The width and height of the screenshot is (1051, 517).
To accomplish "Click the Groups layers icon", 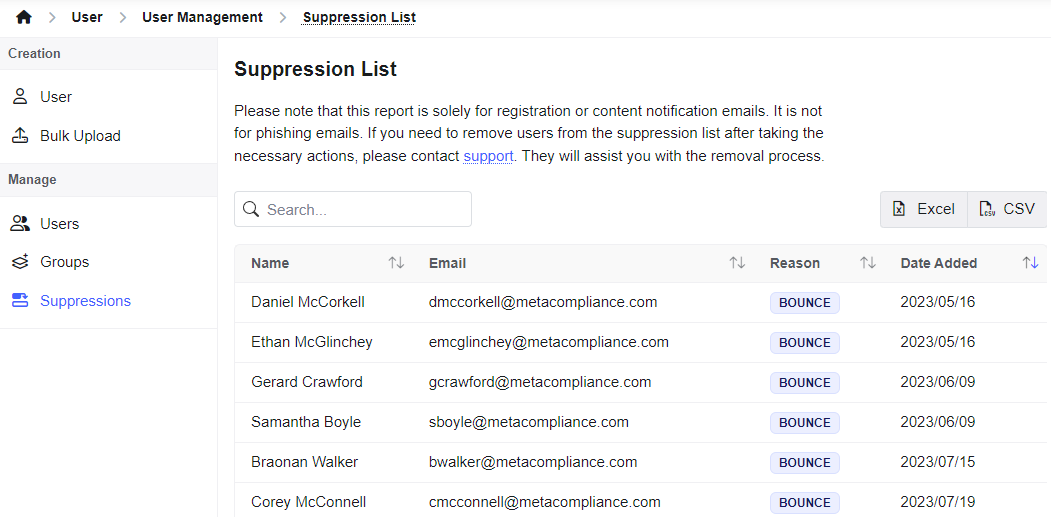I will (20, 262).
